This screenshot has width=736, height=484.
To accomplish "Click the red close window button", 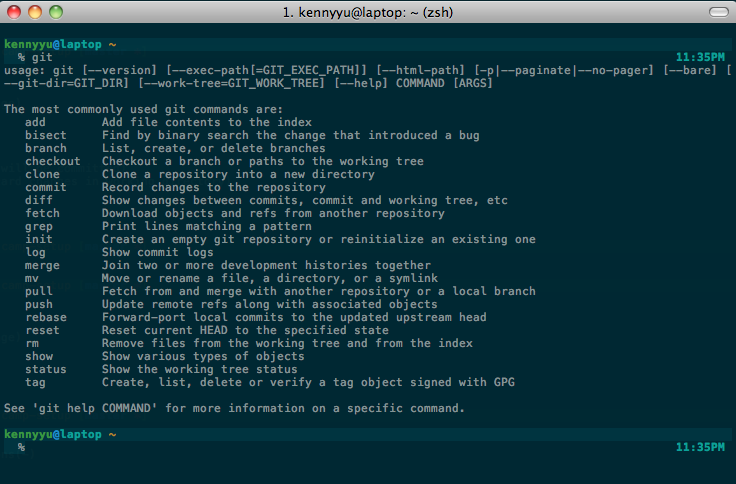I will [x=14, y=12].
